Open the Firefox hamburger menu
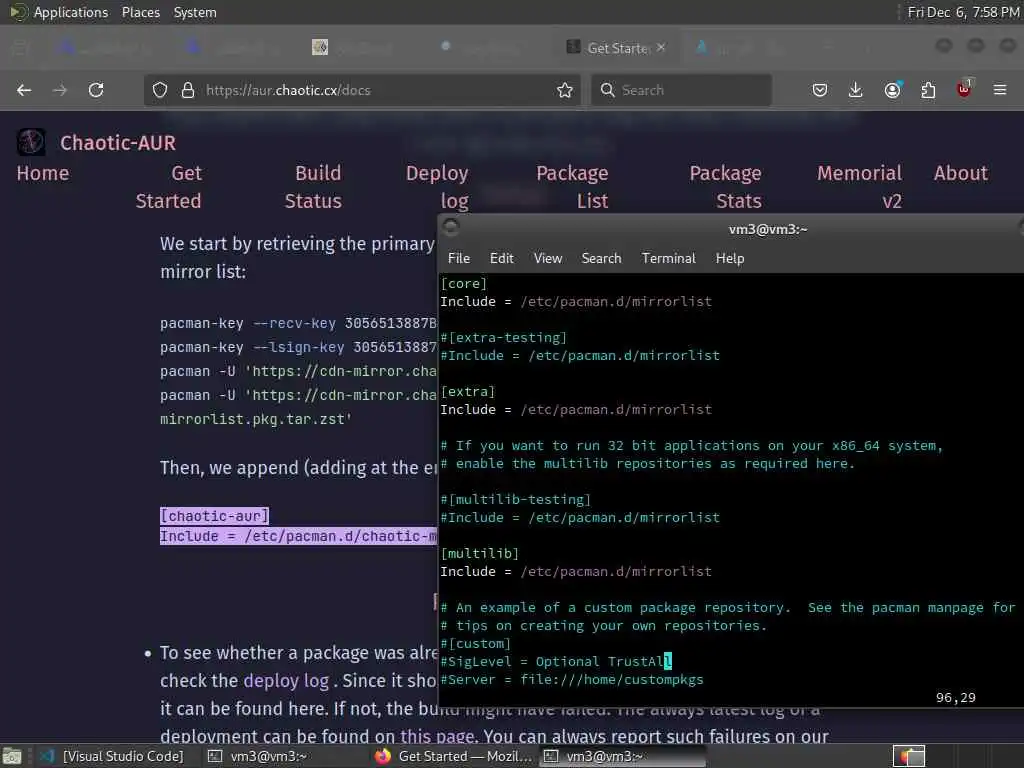This screenshot has height=768, width=1024. tap(1000, 90)
